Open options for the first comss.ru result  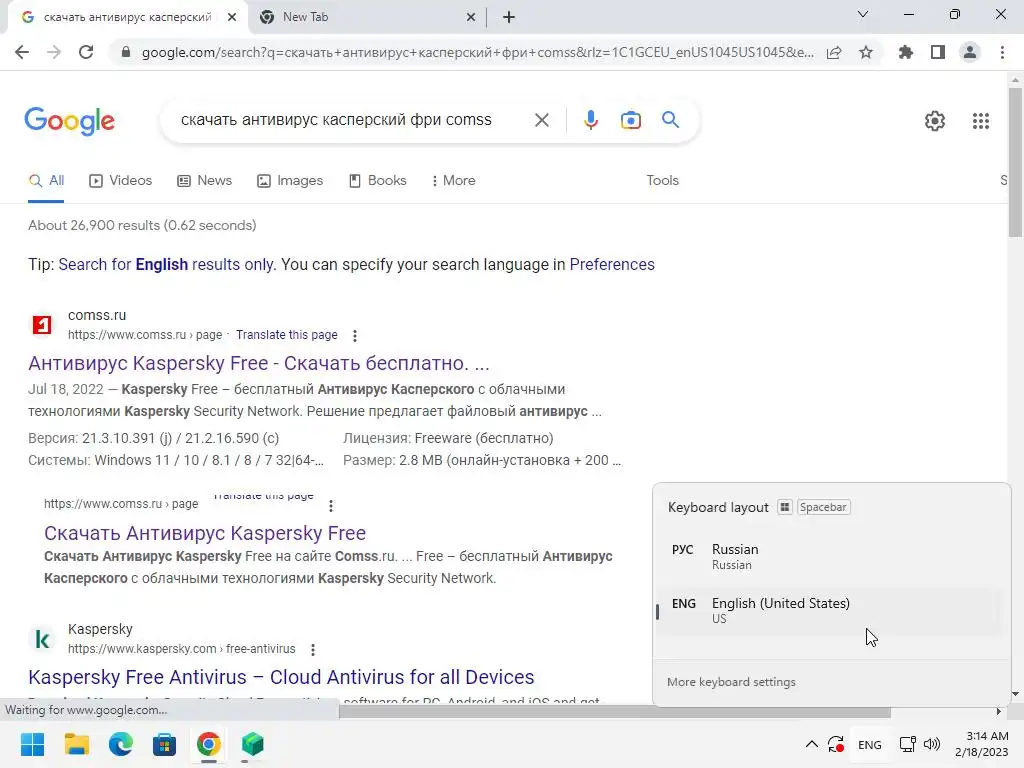point(355,336)
